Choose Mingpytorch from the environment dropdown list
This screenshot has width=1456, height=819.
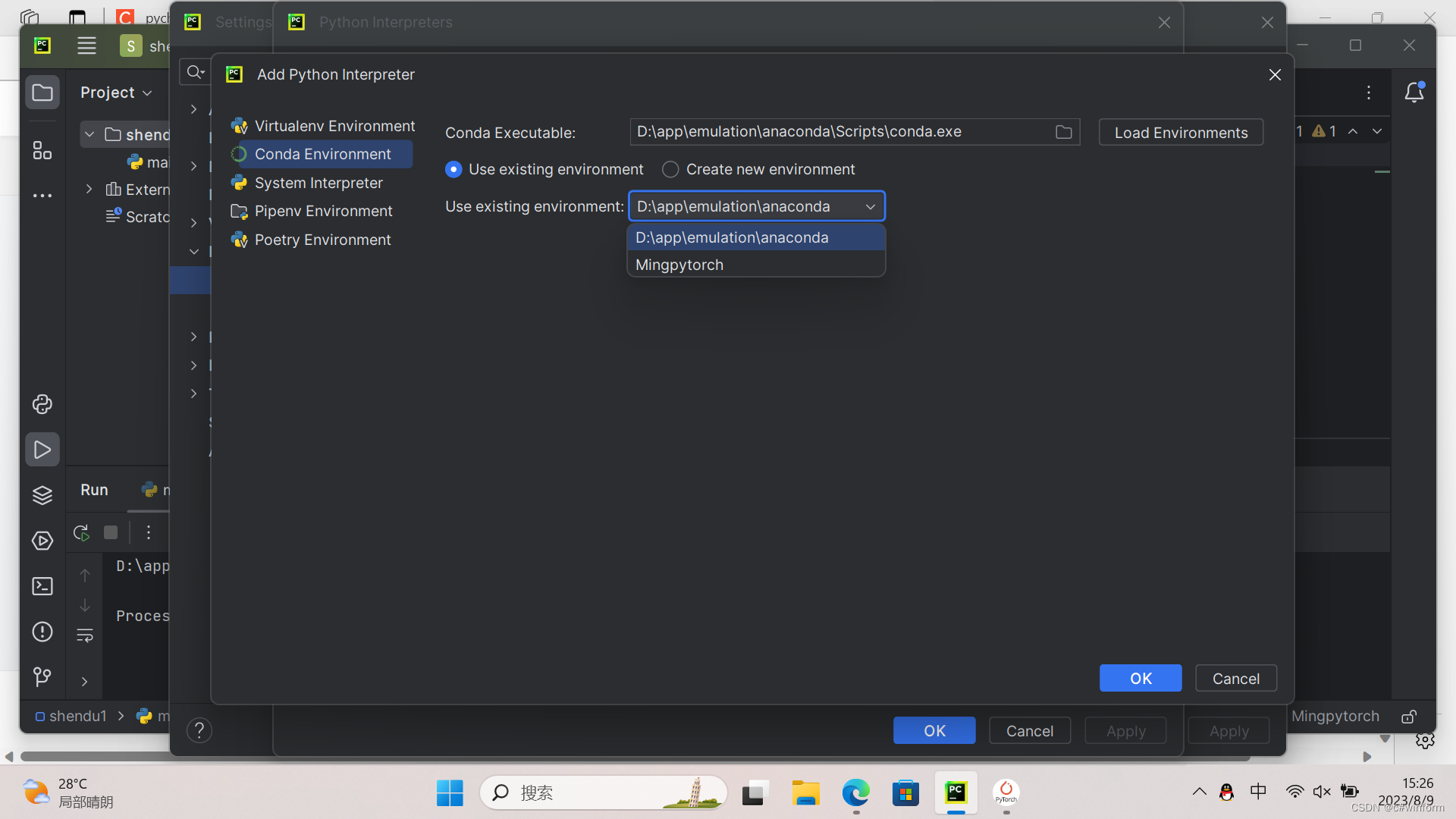(x=679, y=265)
